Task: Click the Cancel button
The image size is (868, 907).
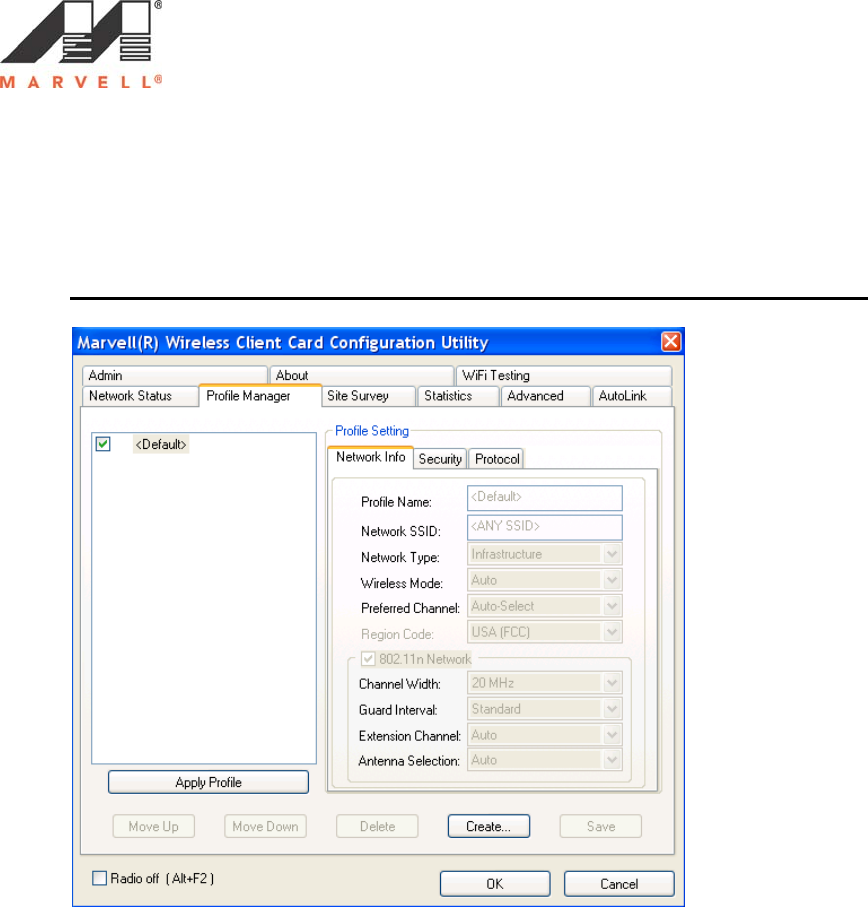Action: click(x=619, y=884)
